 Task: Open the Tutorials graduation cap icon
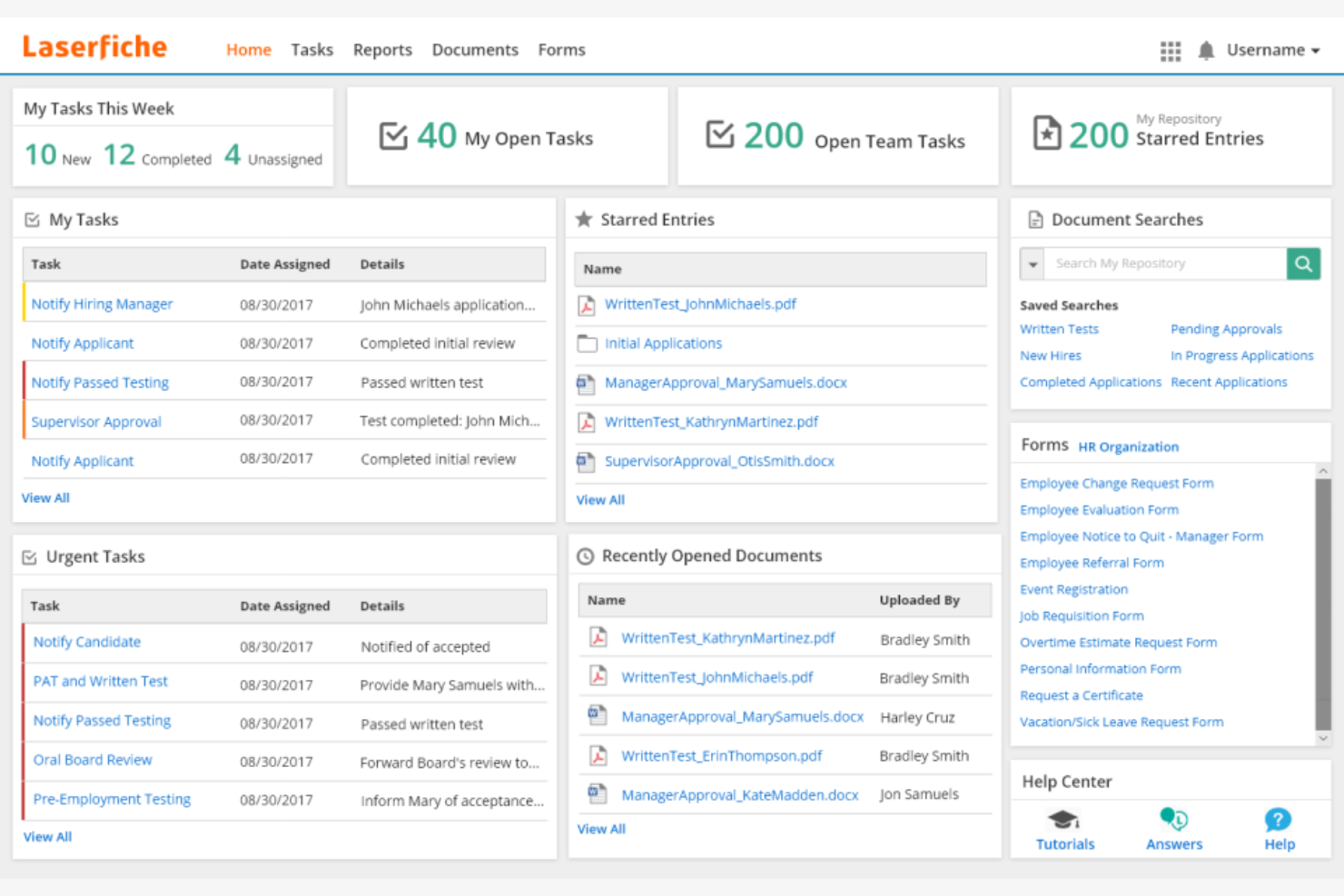pyautogui.click(x=1064, y=819)
